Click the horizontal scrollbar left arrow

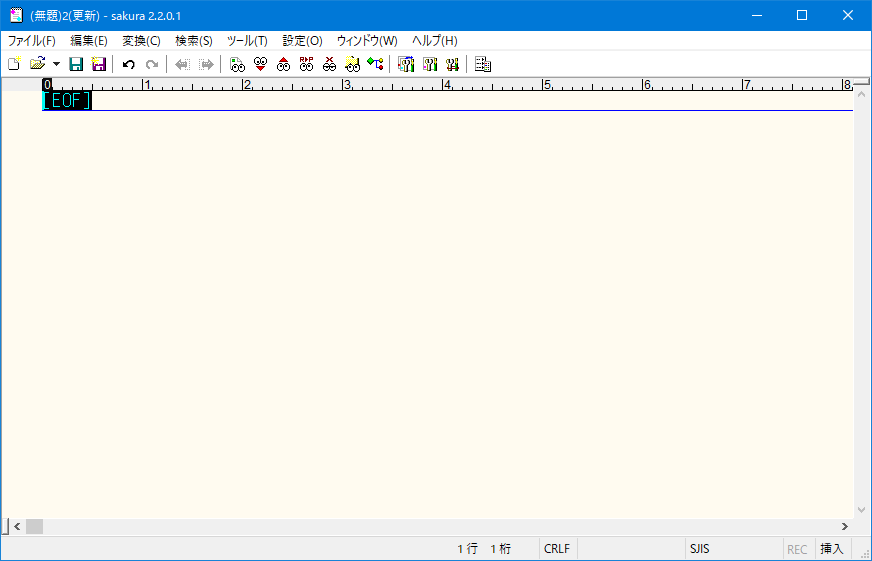coord(17,526)
